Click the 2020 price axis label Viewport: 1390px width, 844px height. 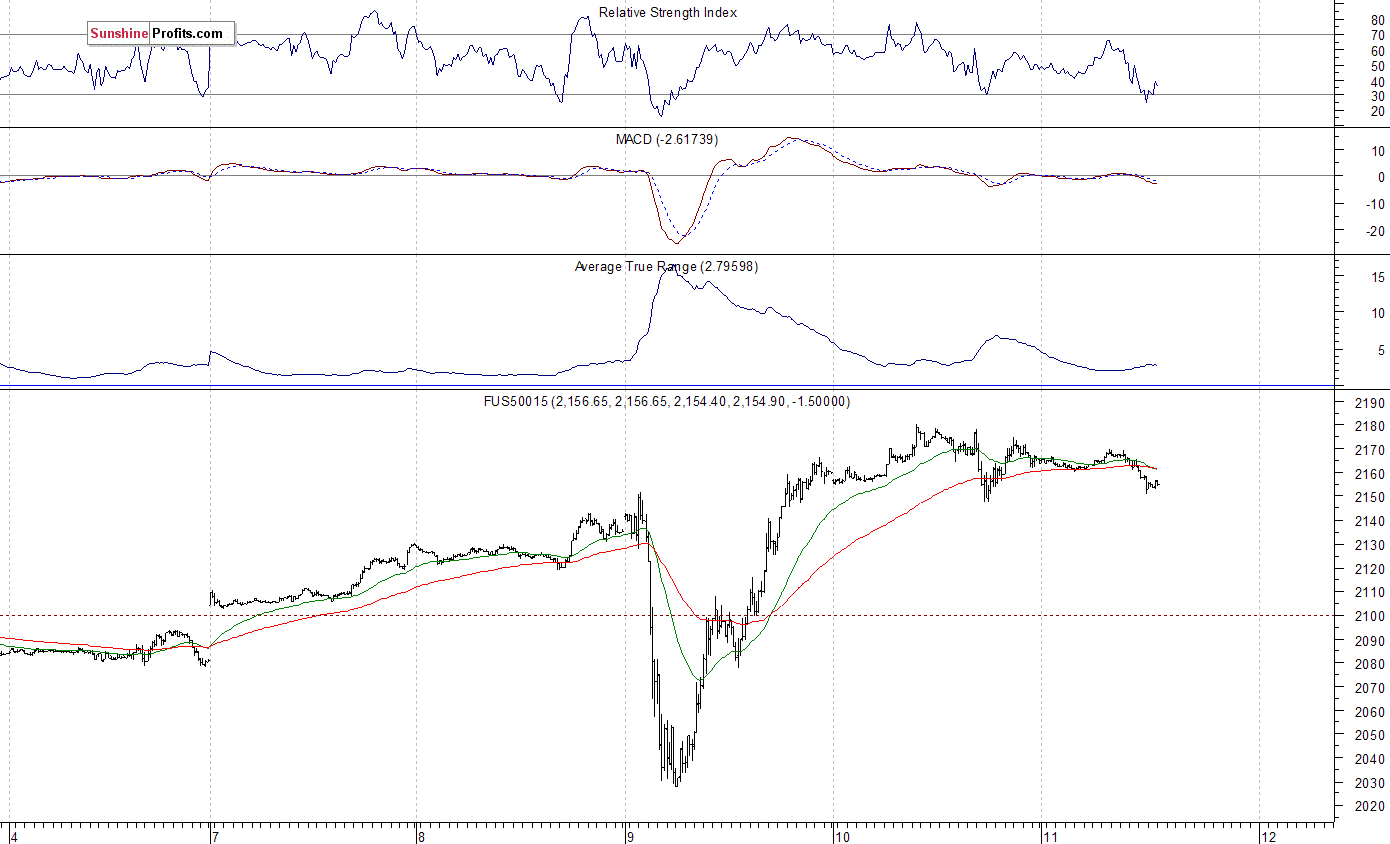click(1371, 808)
